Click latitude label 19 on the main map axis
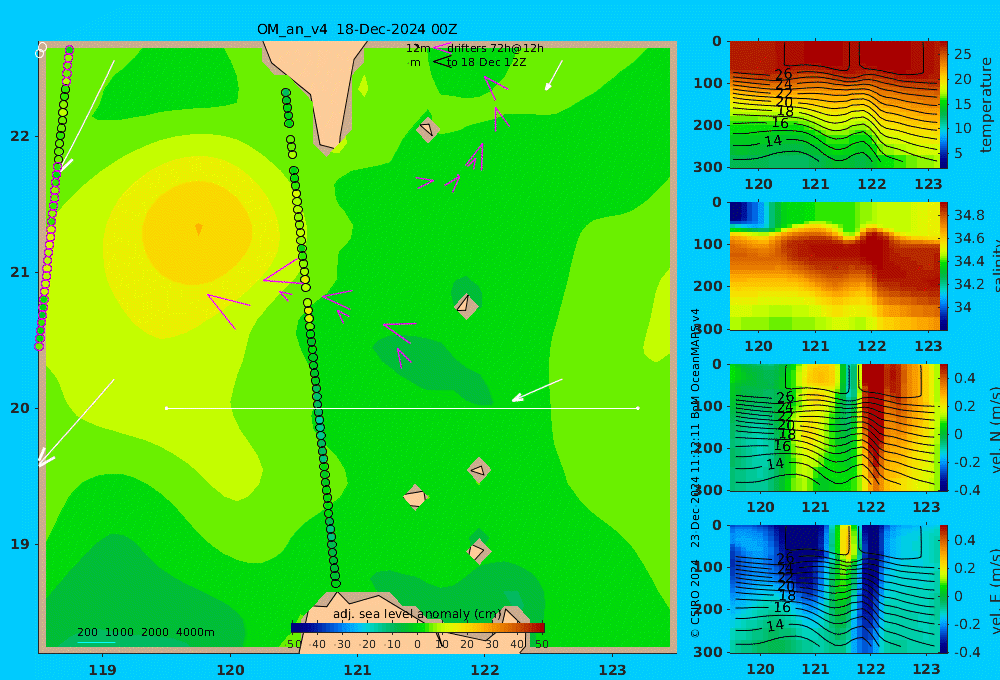The width and height of the screenshot is (1000, 680). pos(20,544)
